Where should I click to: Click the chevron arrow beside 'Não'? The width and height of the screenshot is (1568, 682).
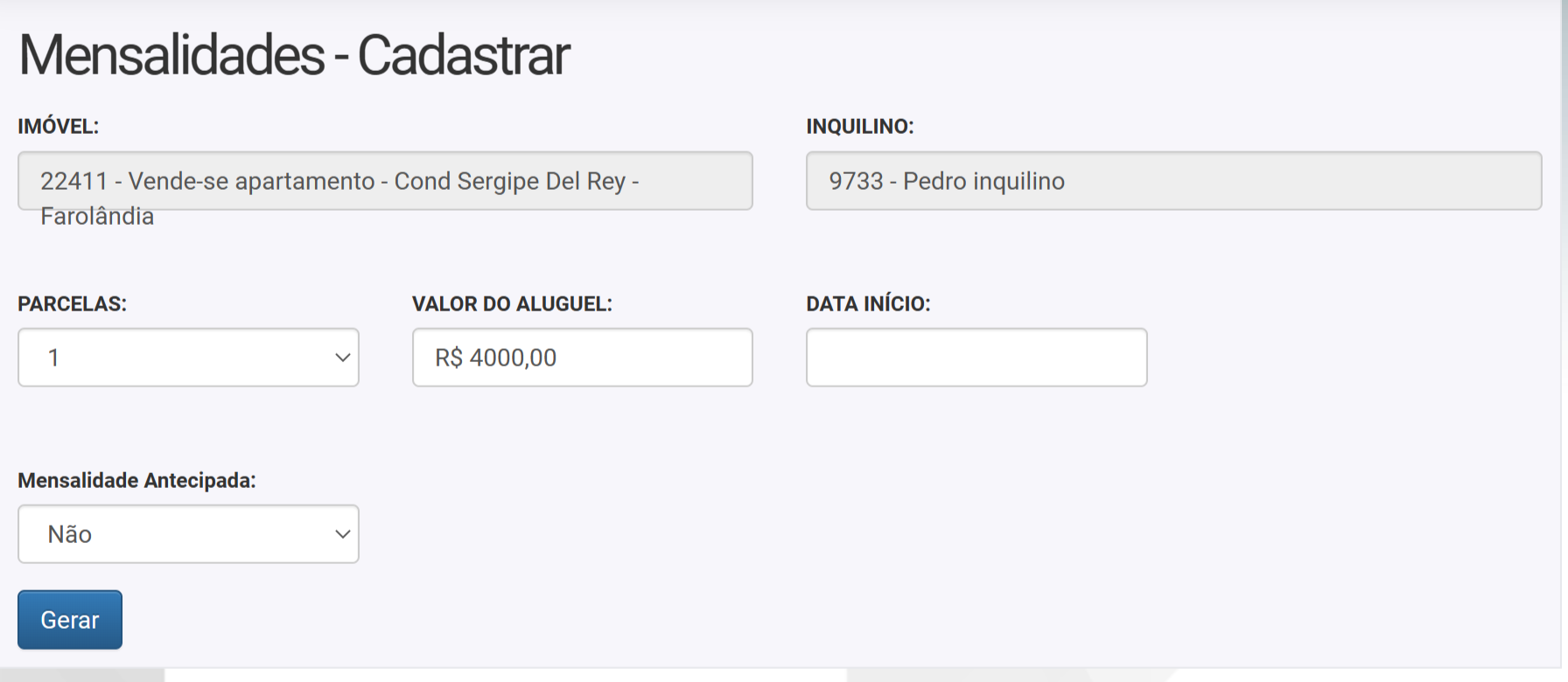pos(342,534)
